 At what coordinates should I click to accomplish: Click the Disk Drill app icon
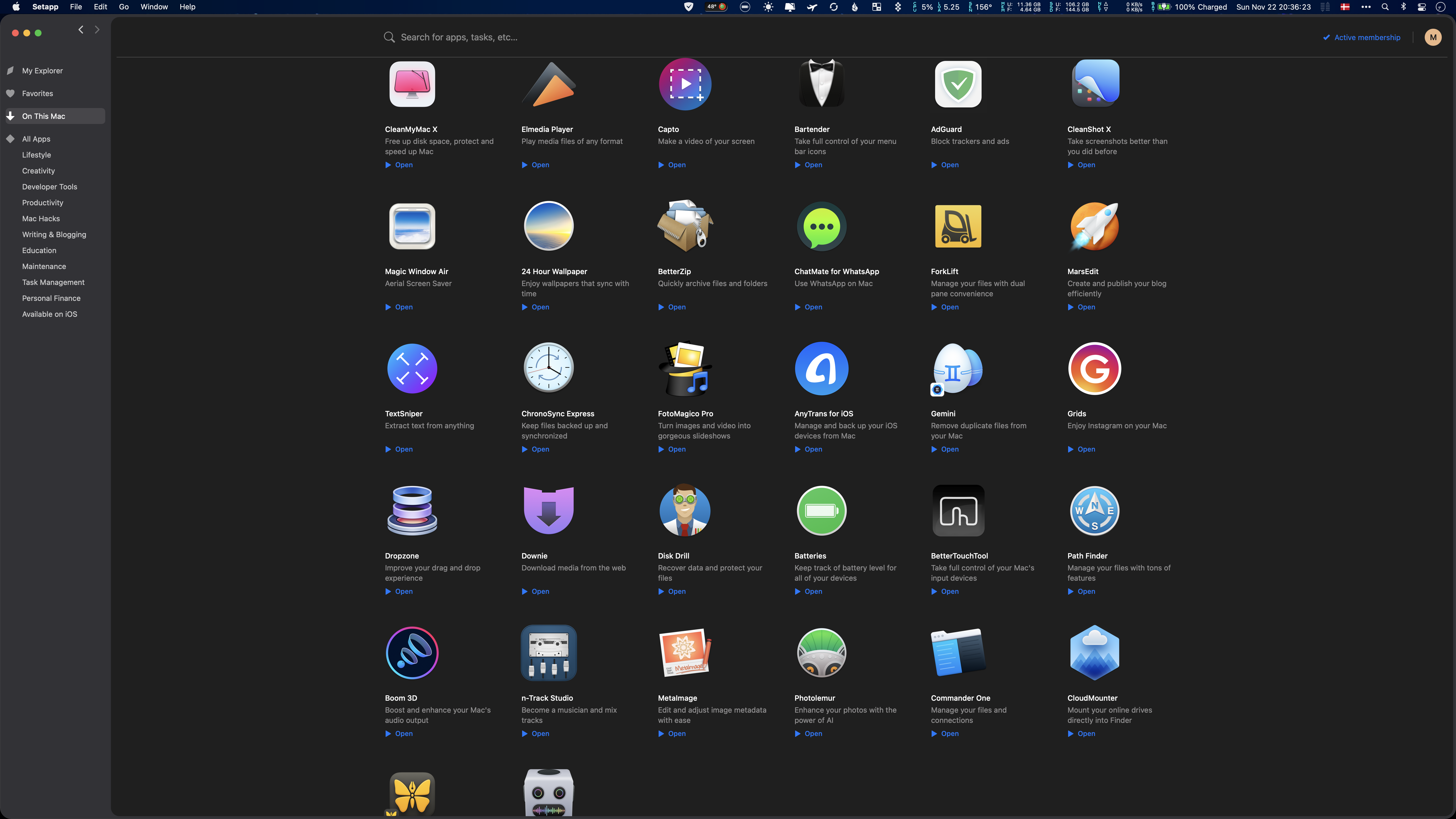pyautogui.click(x=685, y=510)
